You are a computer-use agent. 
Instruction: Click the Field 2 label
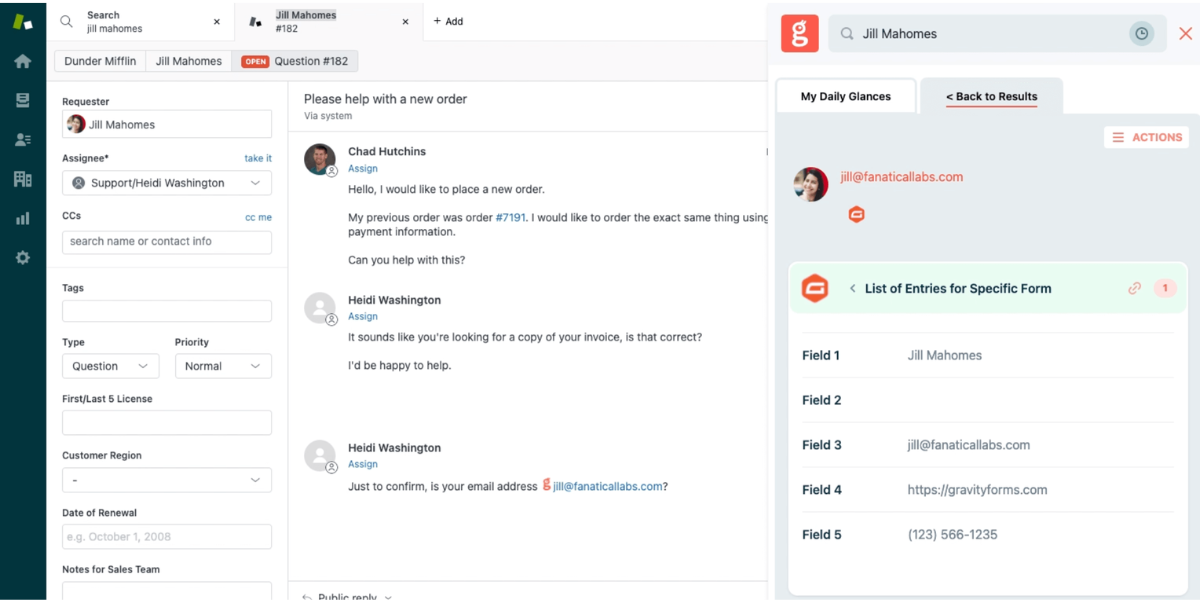point(822,400)
